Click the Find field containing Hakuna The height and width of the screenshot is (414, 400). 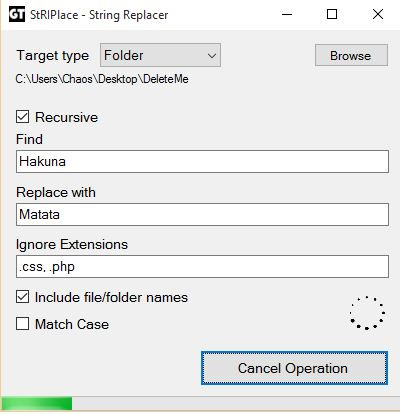tap(202, 162)
